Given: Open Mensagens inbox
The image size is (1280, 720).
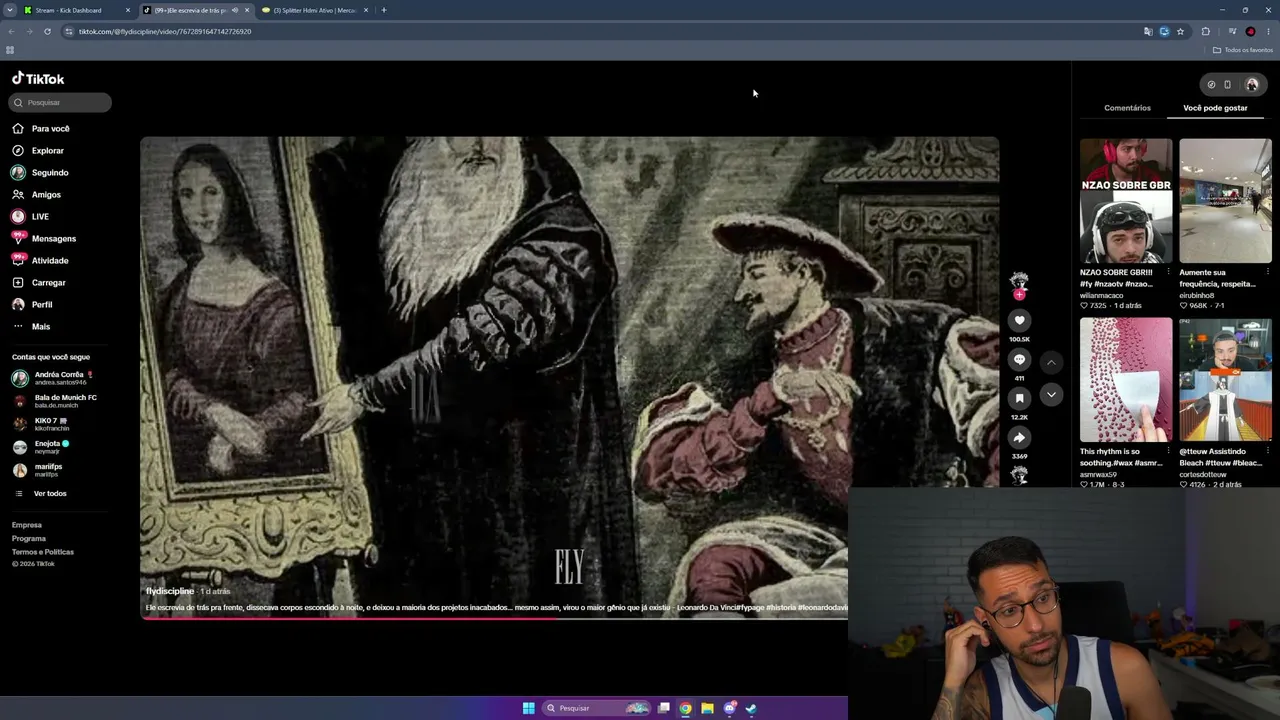Looking at the screenshot, I should click(x=44, y=239).
